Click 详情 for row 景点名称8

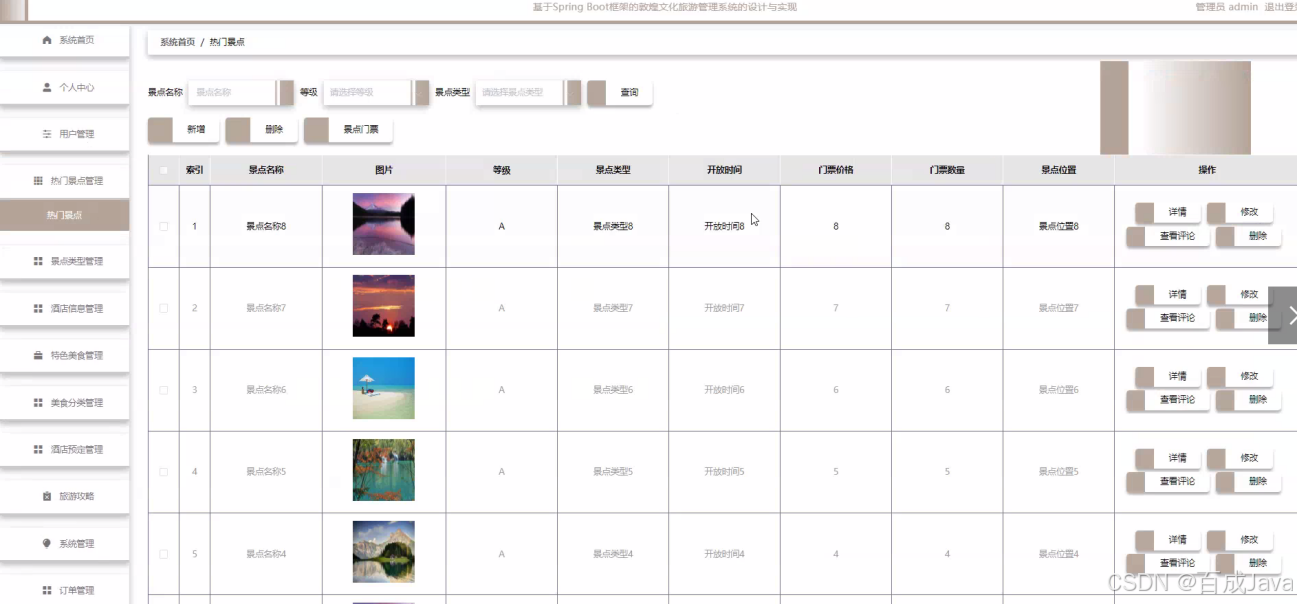click(1166, 212)
